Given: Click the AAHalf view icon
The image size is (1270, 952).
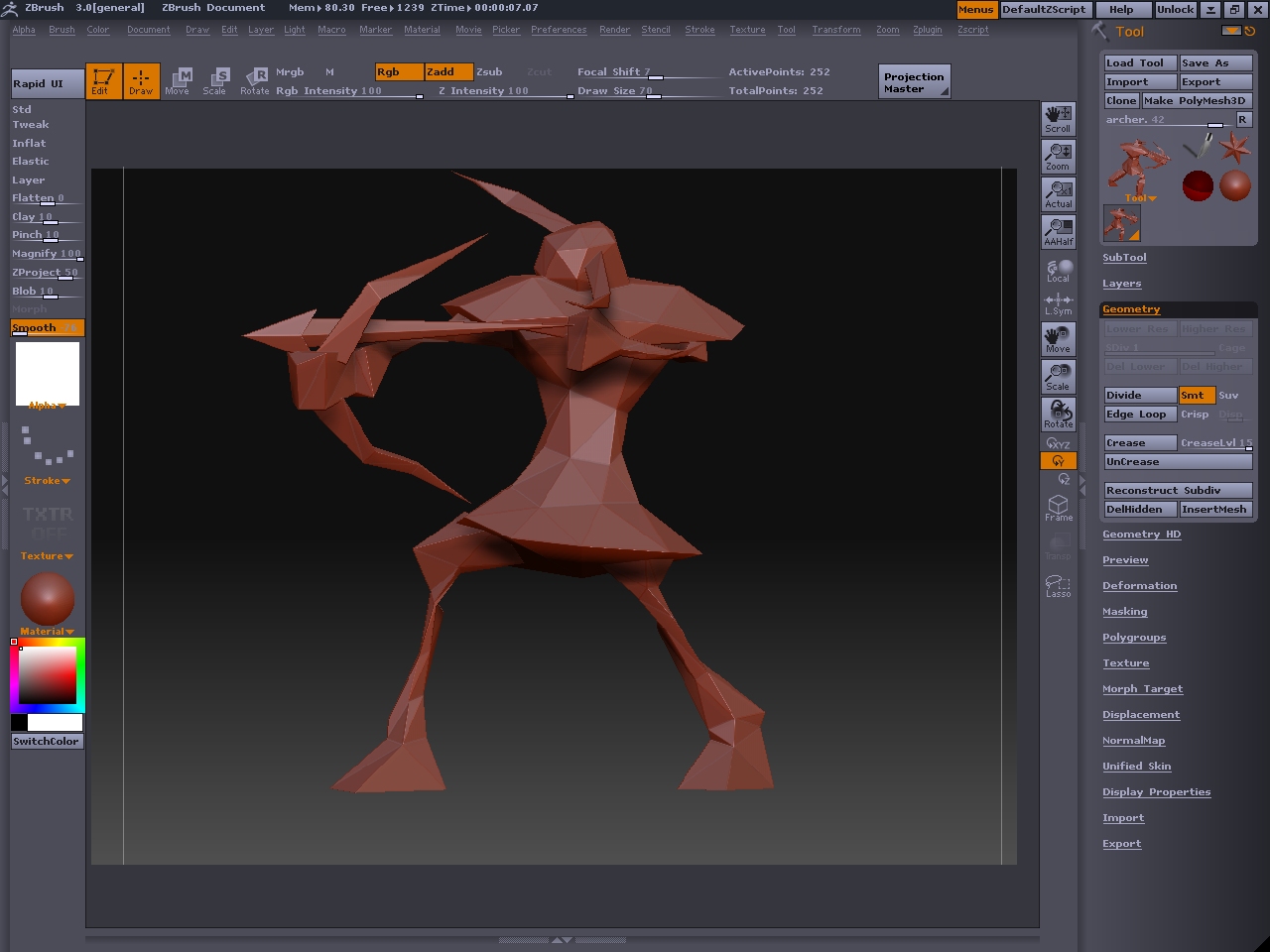Looking at the screenshot, I should pyautogui.click(x=1058, y=232).
